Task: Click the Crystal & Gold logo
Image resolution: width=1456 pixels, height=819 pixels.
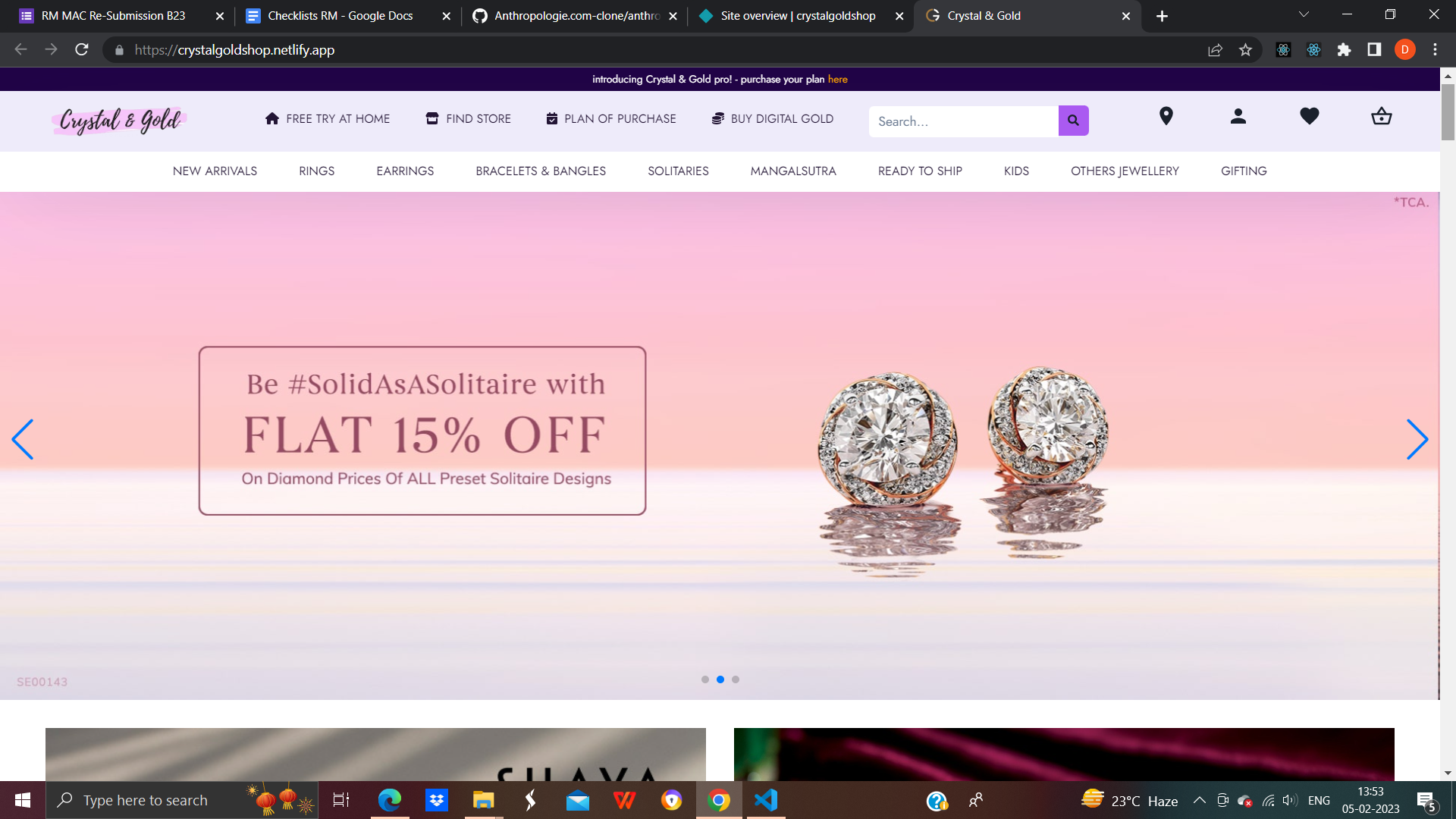Action: [119, 121]
